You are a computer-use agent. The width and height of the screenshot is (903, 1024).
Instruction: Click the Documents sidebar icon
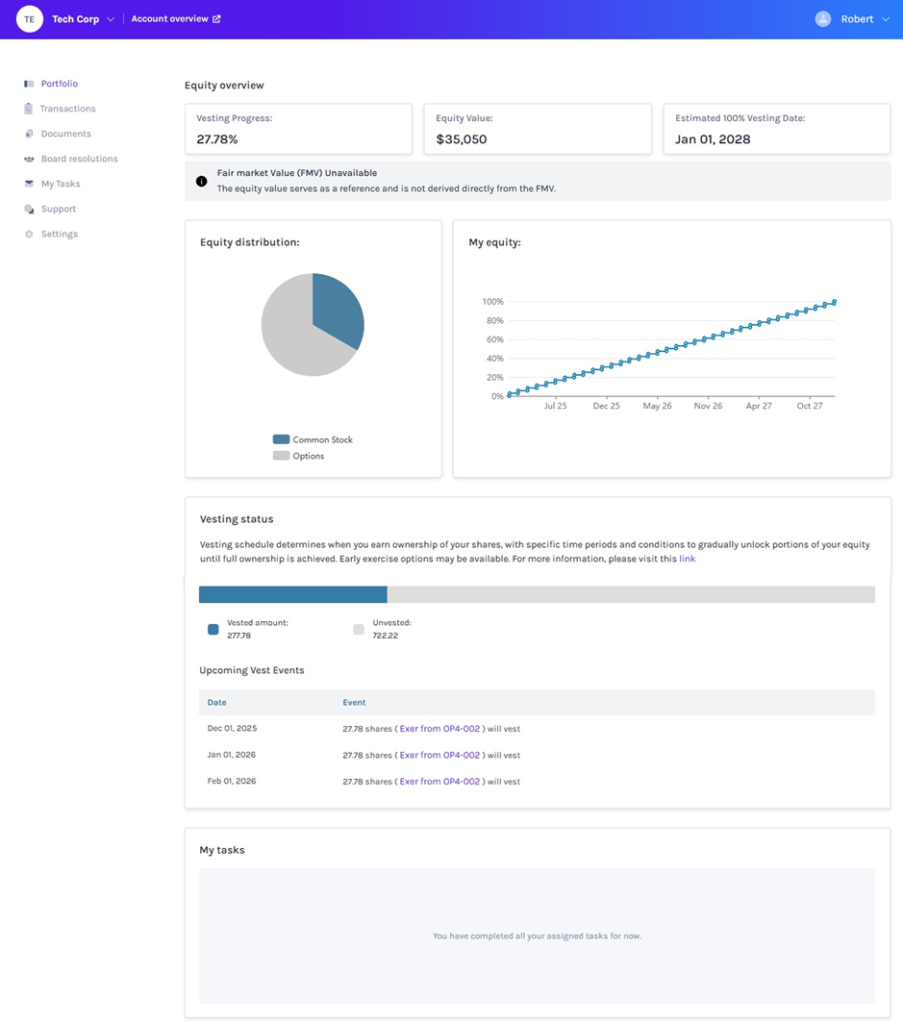pos(29,134)
